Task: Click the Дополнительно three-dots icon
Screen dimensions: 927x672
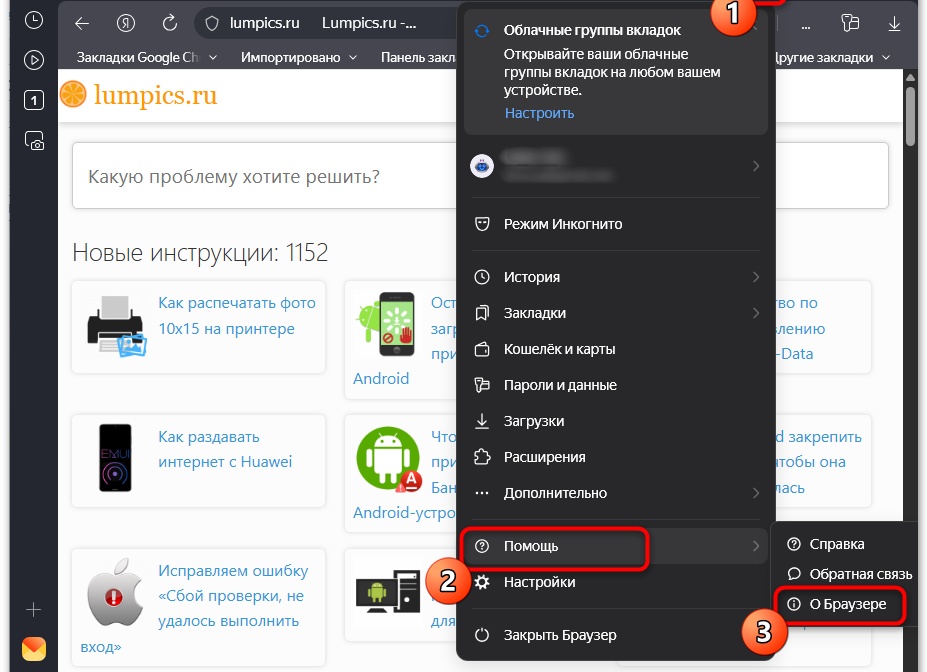Action: pyautogui.click(x=482, y=493)
